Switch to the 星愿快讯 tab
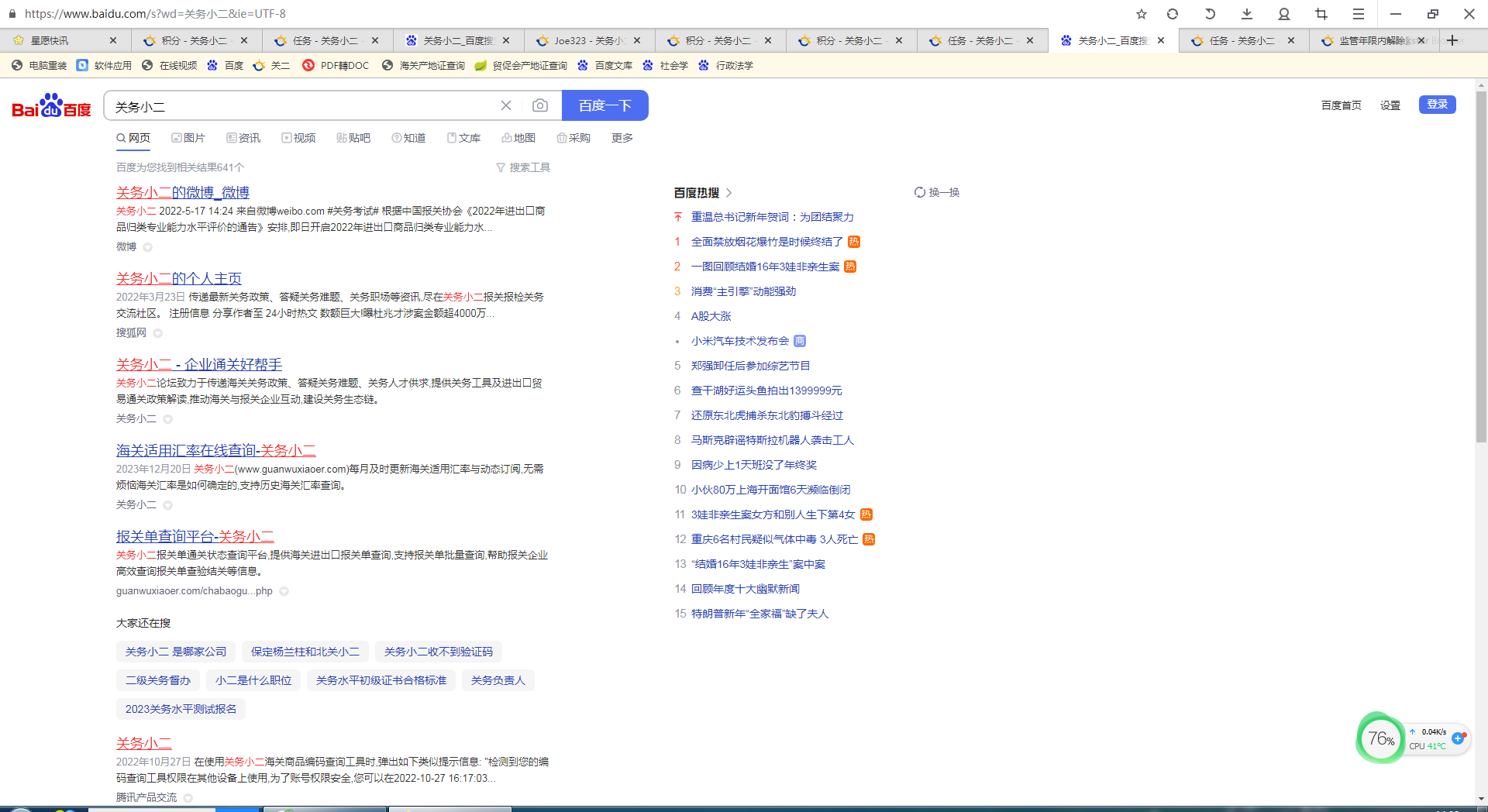 tap(65, 40)
